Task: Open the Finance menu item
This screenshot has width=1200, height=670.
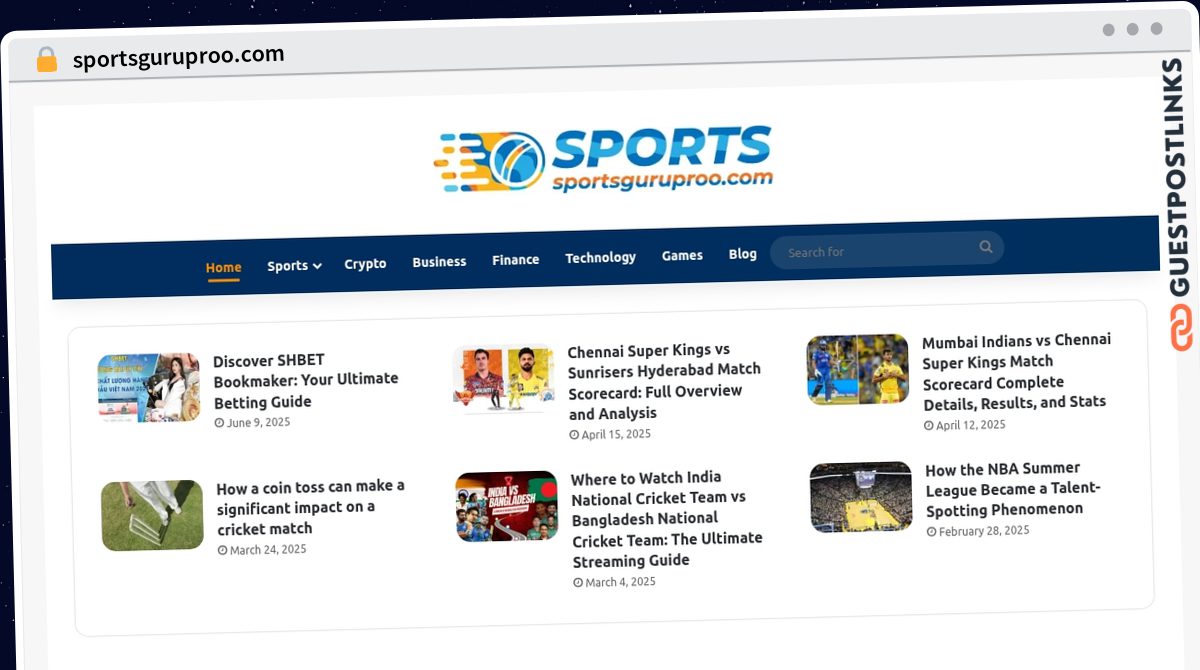Action: 515,260
